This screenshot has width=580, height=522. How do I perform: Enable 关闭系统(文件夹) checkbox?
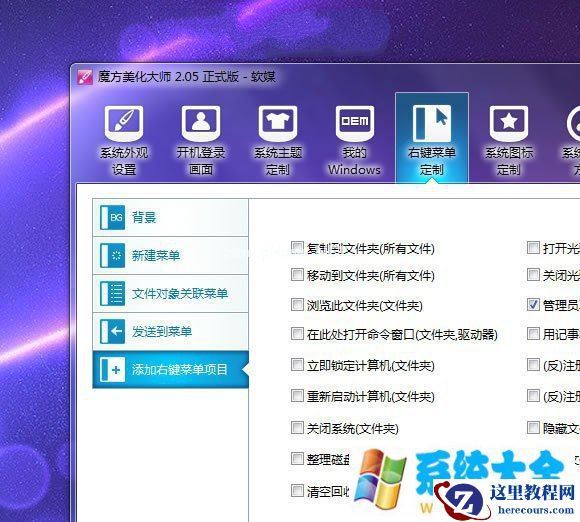[297, 428]
